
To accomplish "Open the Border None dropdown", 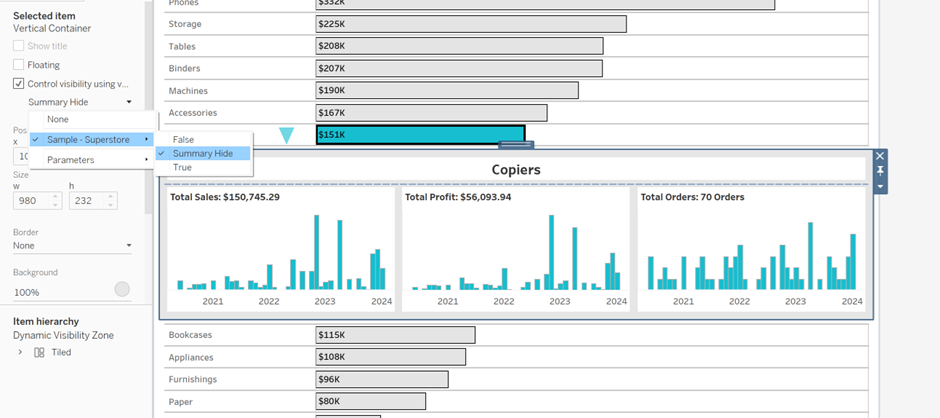I will [x=72, y=246].
